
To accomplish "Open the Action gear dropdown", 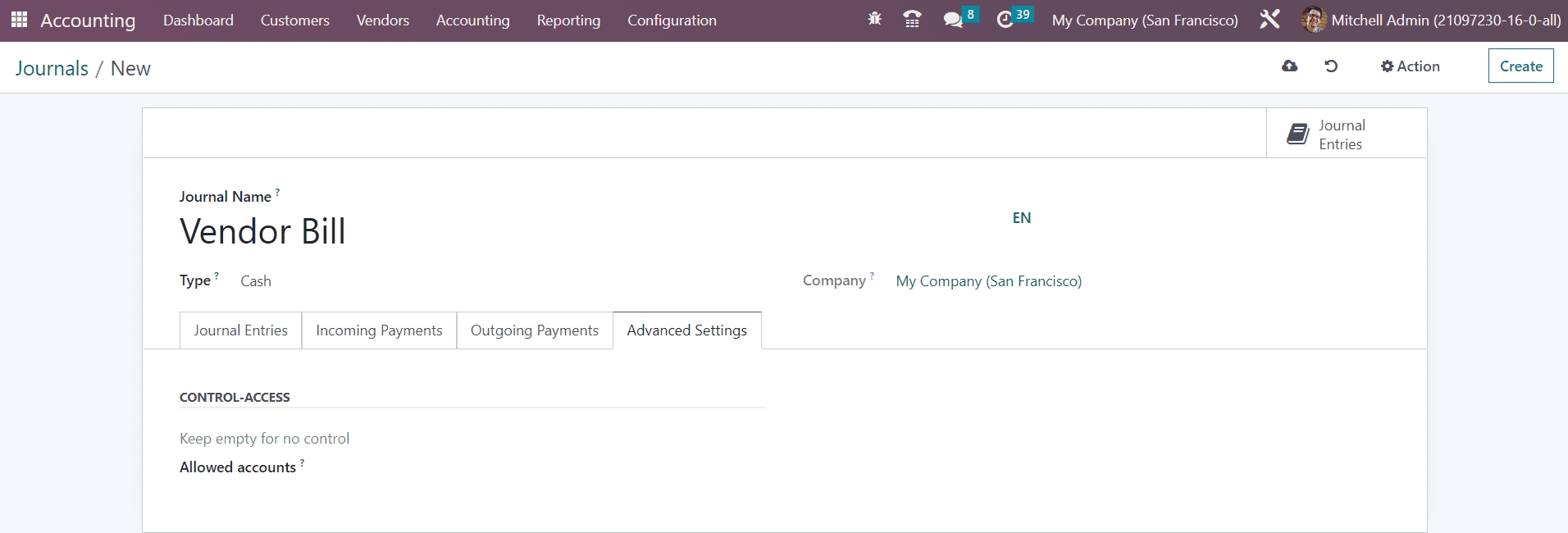I will (x=1410, y=66).
